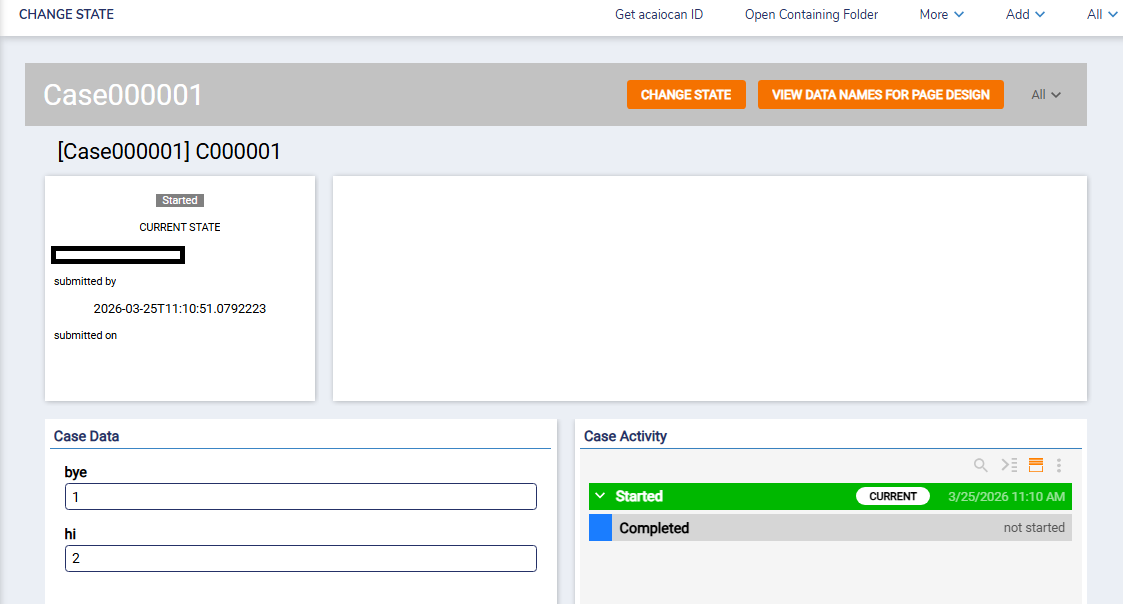This screenshot has height=604, width=1123.
Task: Click the CURRENT badge on Started row
Action: point(893,496)
